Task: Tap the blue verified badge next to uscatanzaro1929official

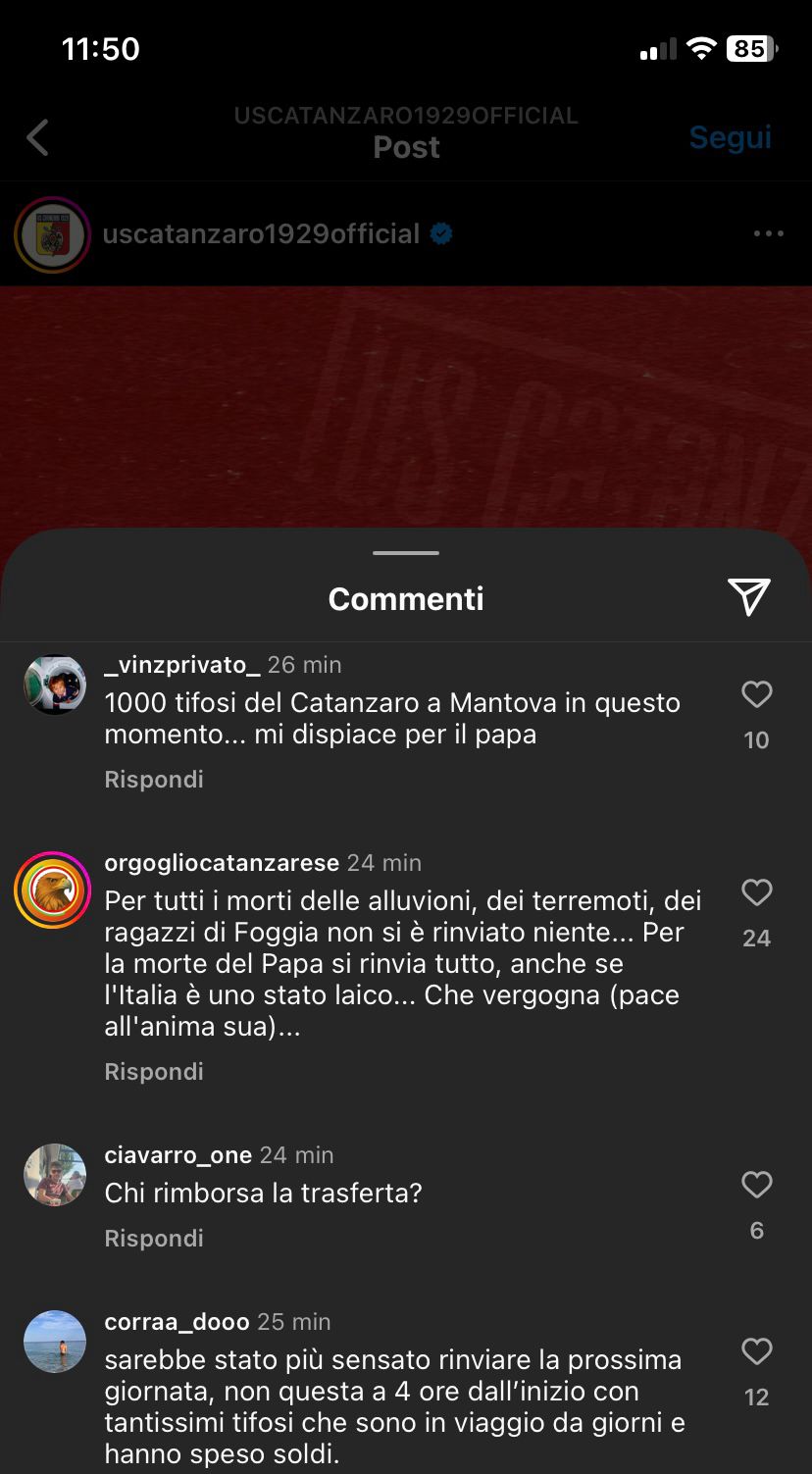Action: coord(441,233)
